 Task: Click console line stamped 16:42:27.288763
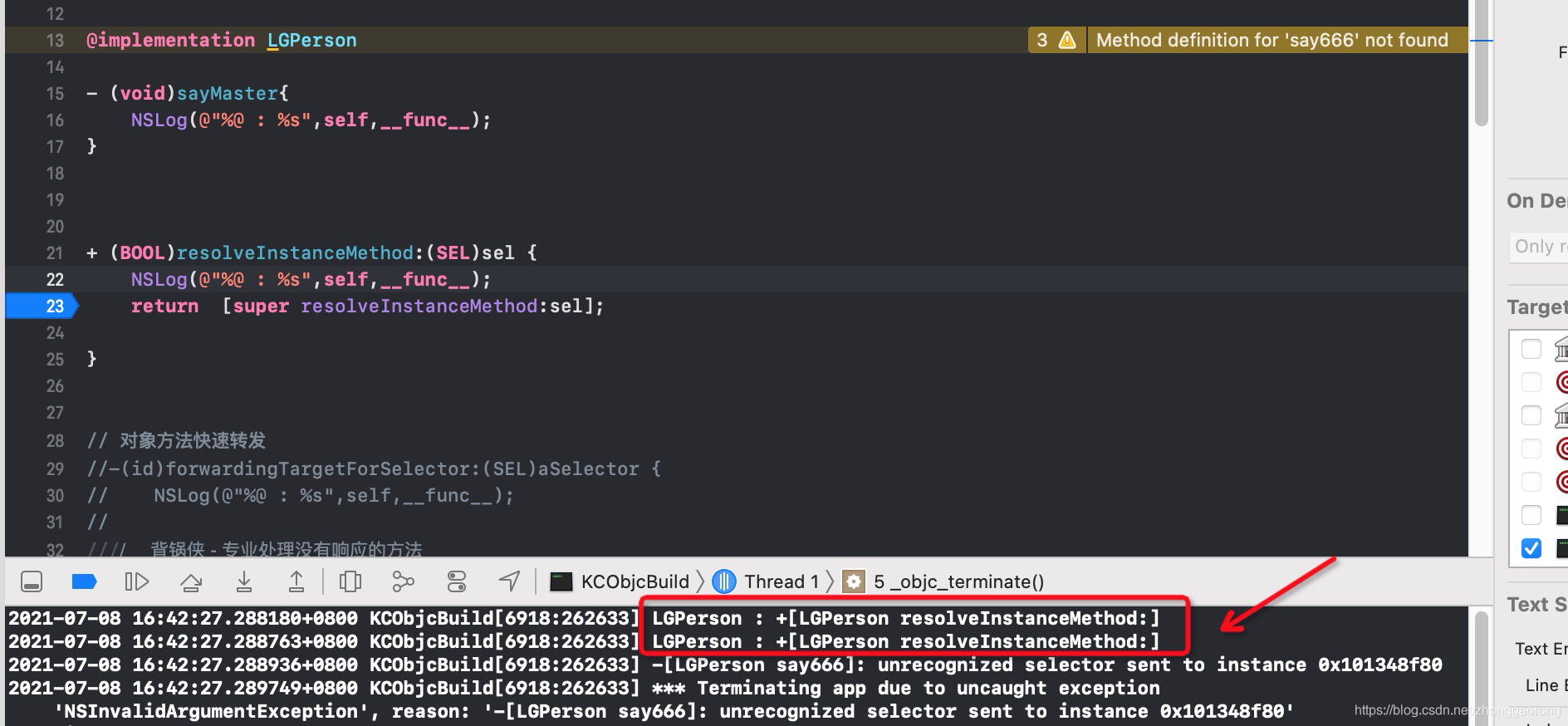(584, 641)
